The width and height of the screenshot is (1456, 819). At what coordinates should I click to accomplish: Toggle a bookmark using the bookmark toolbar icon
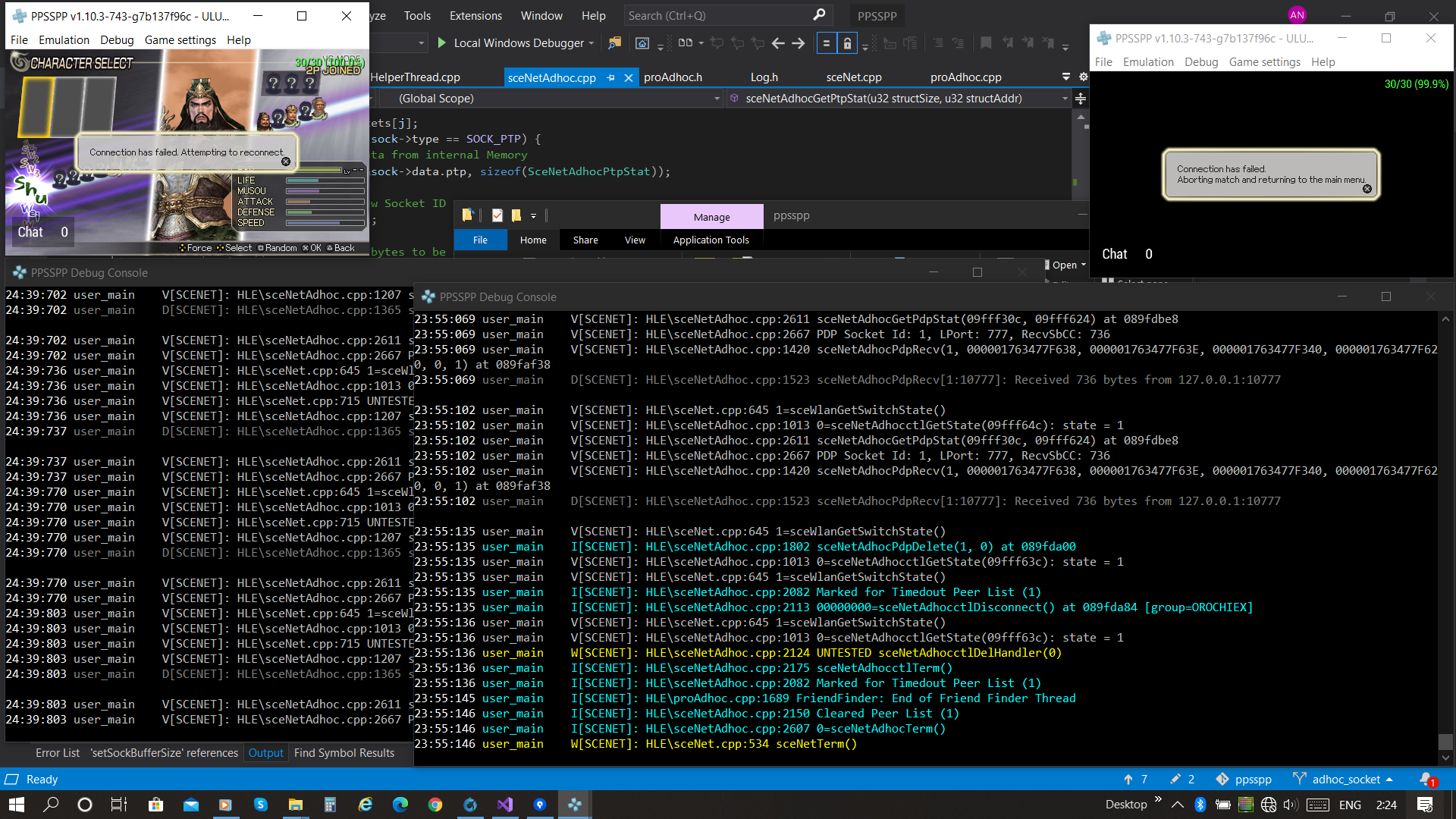986,43
